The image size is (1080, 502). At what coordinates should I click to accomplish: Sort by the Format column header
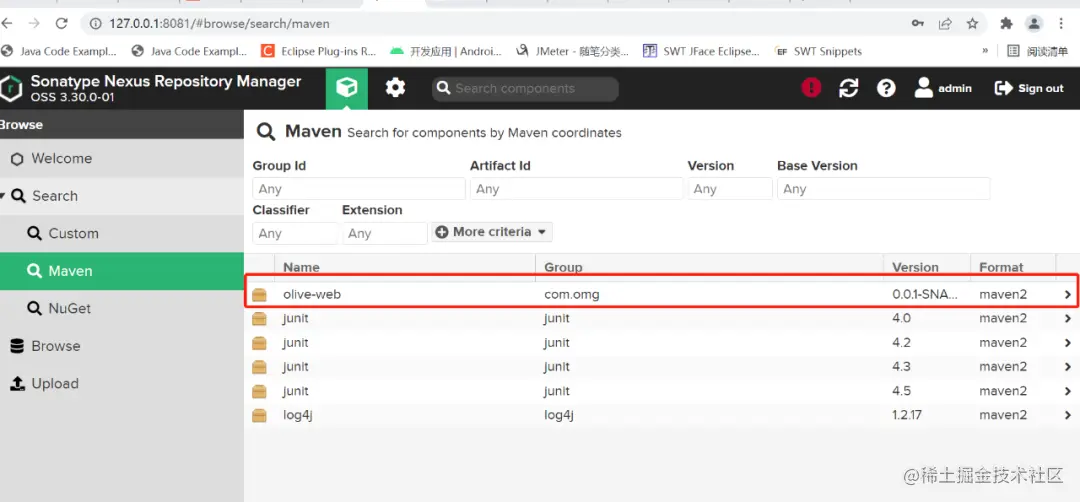coord(1013,267)
